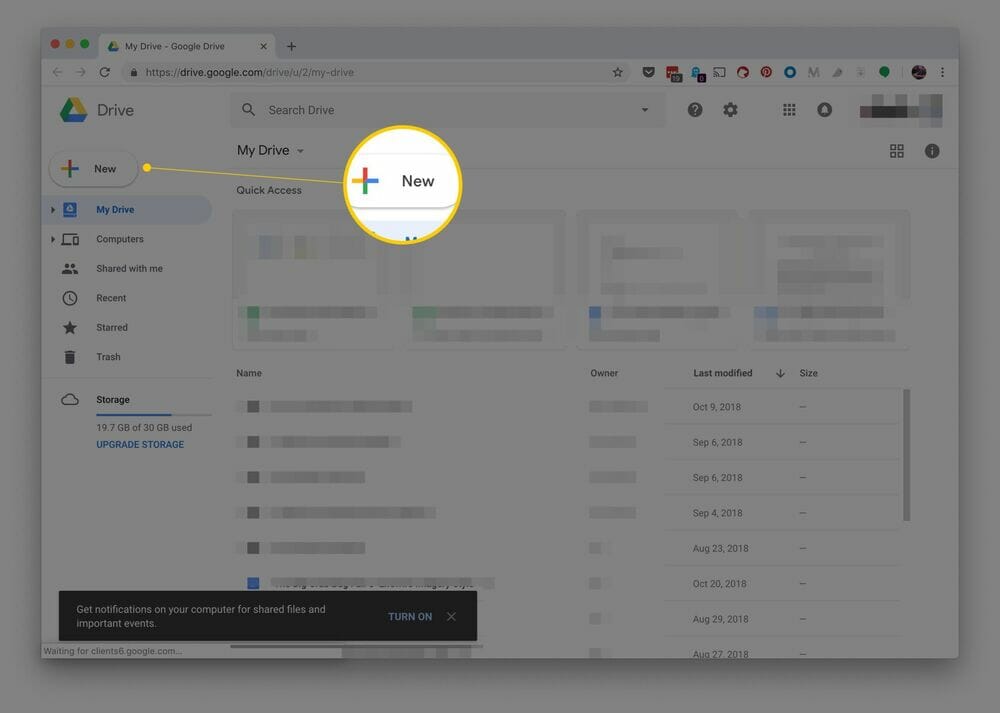Open search options dropdown arrow

tap(644, 110)
